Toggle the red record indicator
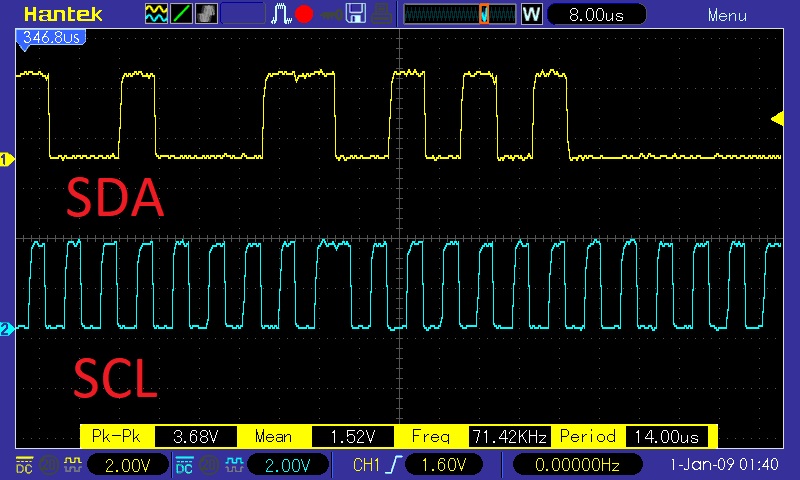This screenshot has height=480, width=800. pyautogui.click(x=304, y=14)
